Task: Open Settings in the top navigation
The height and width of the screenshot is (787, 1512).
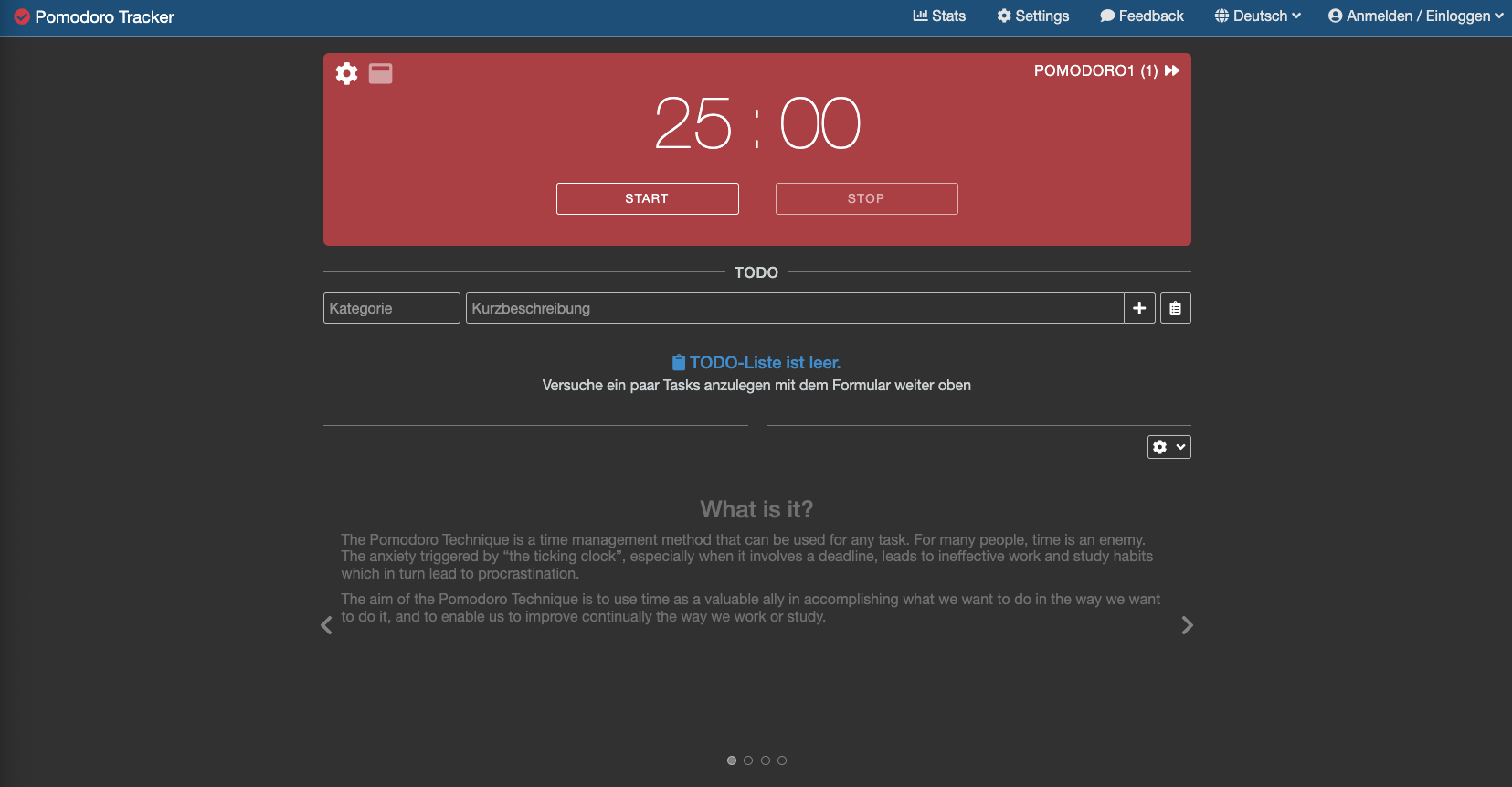Action: click(x=1033, y=16)
